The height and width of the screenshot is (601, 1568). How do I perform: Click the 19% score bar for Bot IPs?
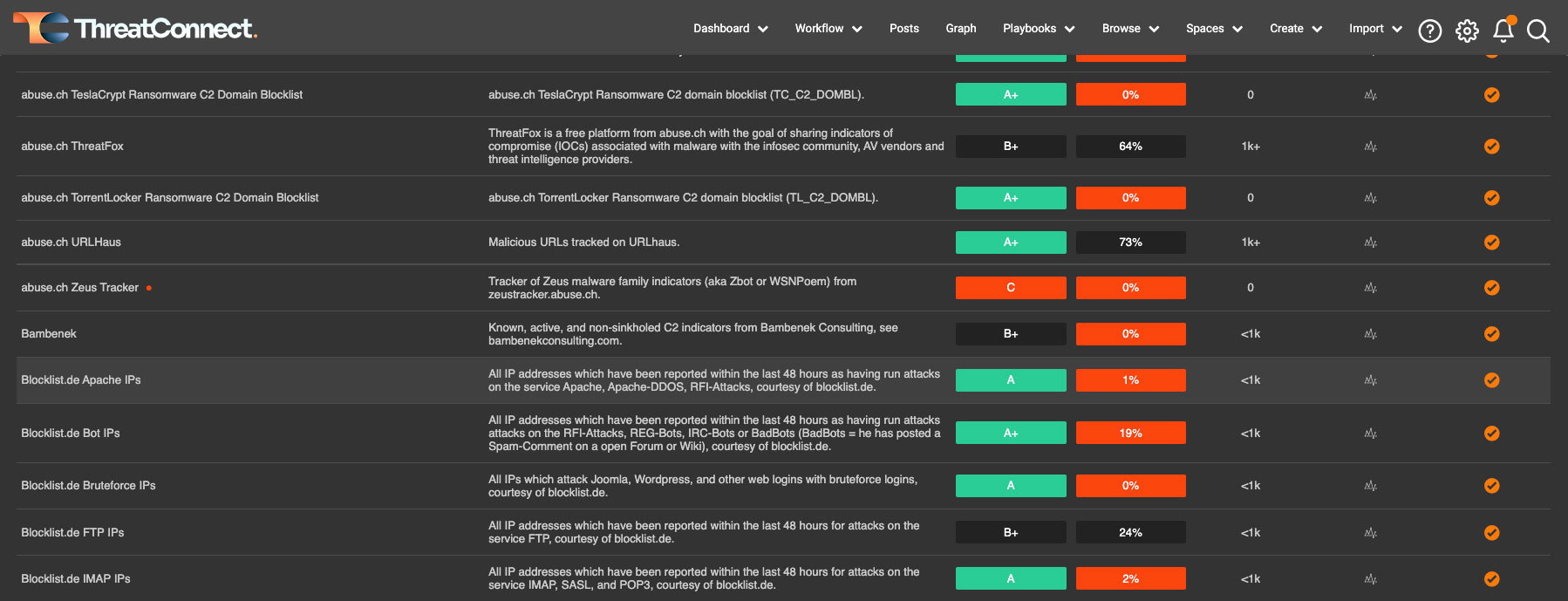[1131, 434]
